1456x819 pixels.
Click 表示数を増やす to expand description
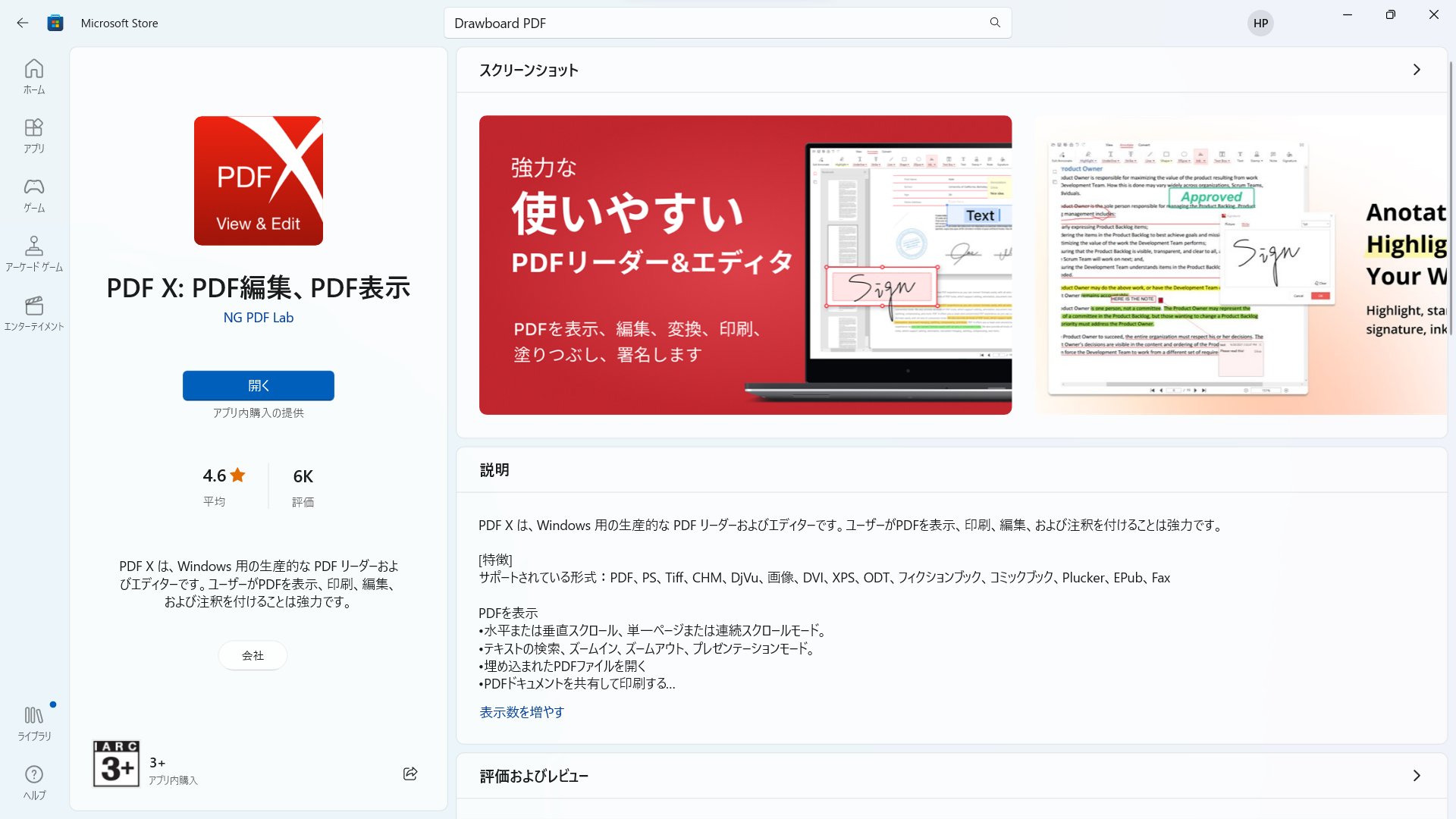(x=522, y=712)
